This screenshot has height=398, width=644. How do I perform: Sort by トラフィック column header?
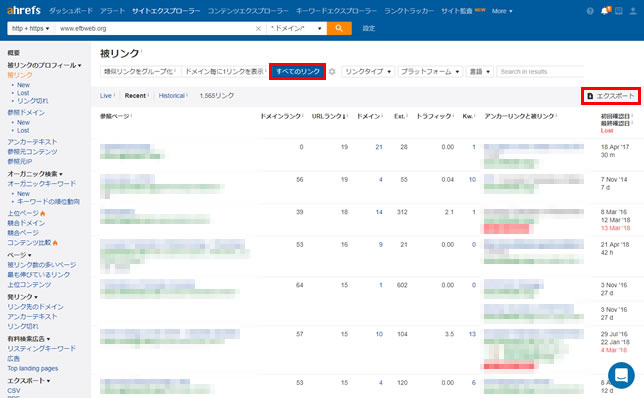(x=435, y=116)
